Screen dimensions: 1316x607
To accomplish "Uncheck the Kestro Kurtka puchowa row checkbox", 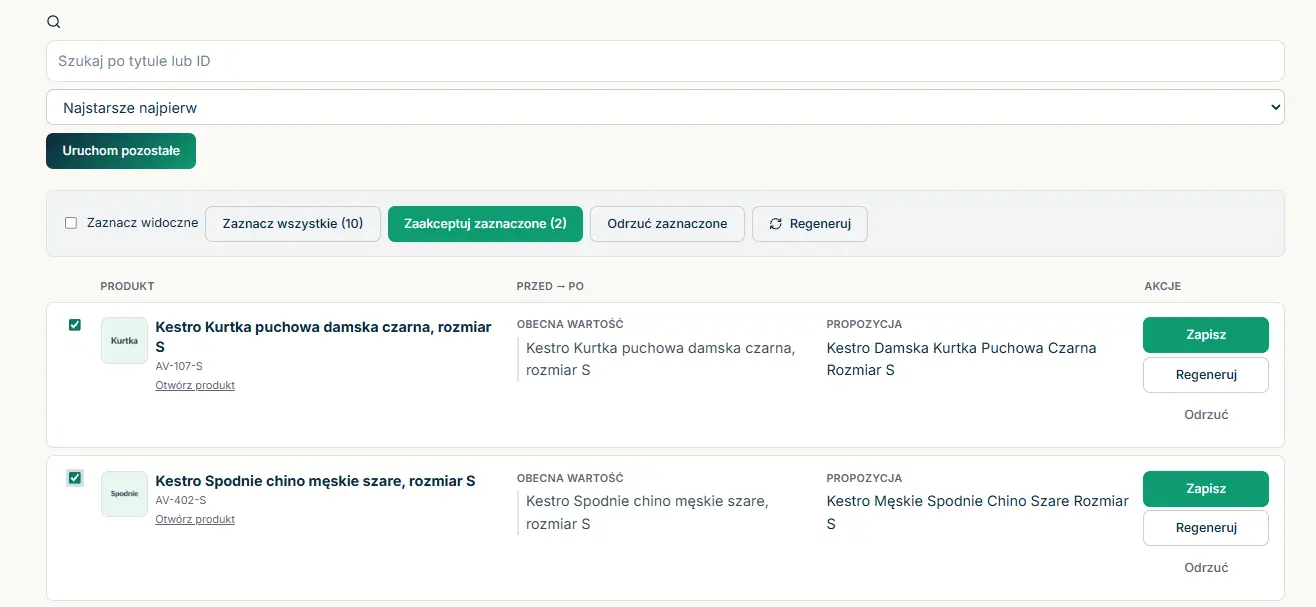I will point(74,324).
